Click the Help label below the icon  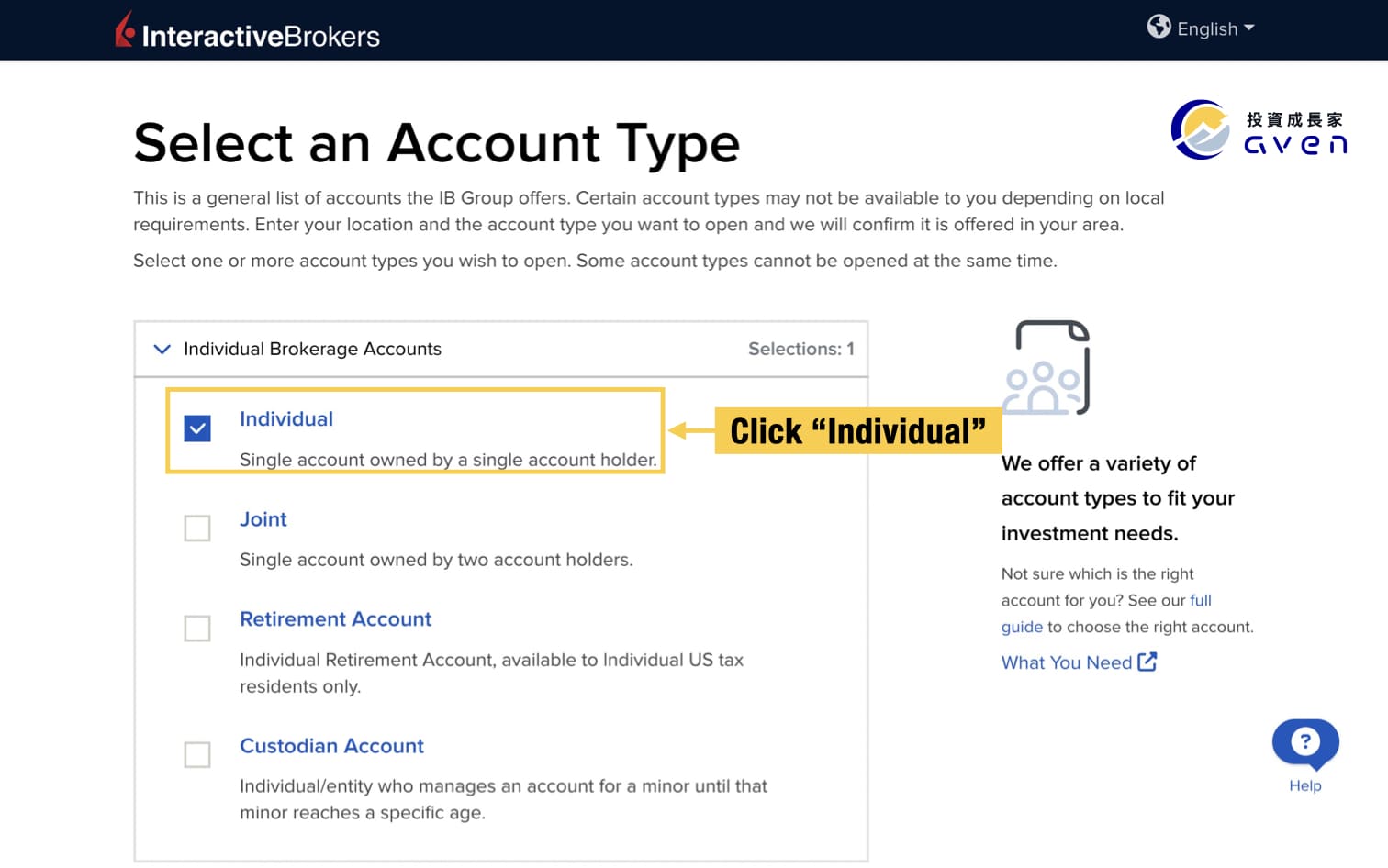[1305, 785]
